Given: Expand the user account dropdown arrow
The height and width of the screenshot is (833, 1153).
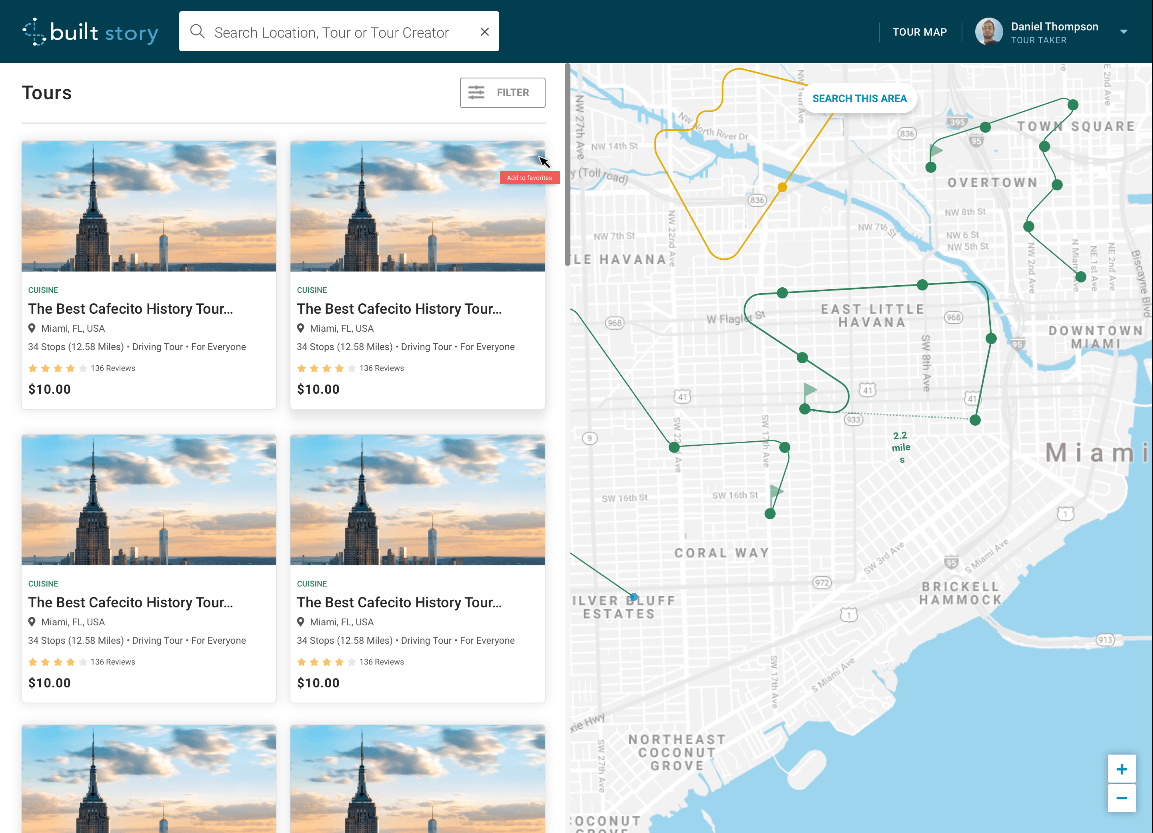Looking at the screenshot, I should pyautogui.click(x=1124, y=32).
